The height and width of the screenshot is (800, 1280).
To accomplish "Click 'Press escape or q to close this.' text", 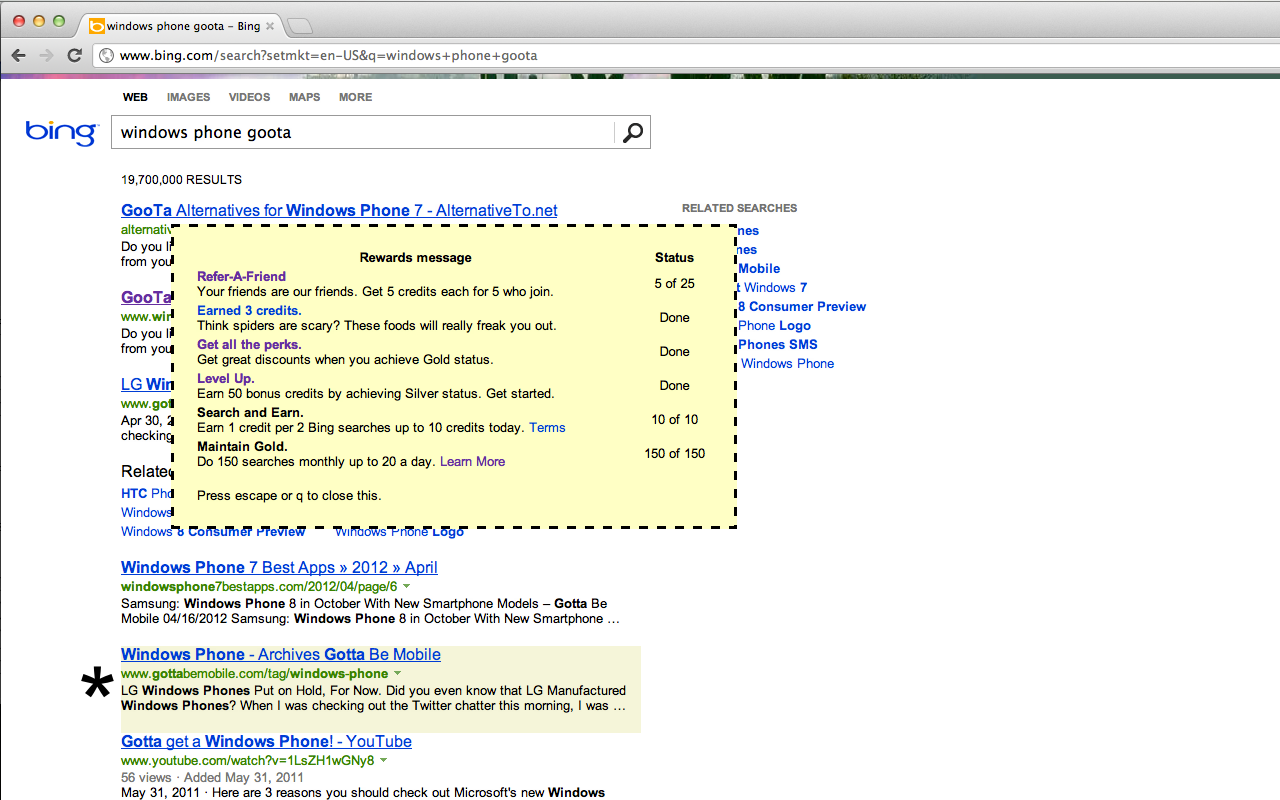I will coord(289,495).
